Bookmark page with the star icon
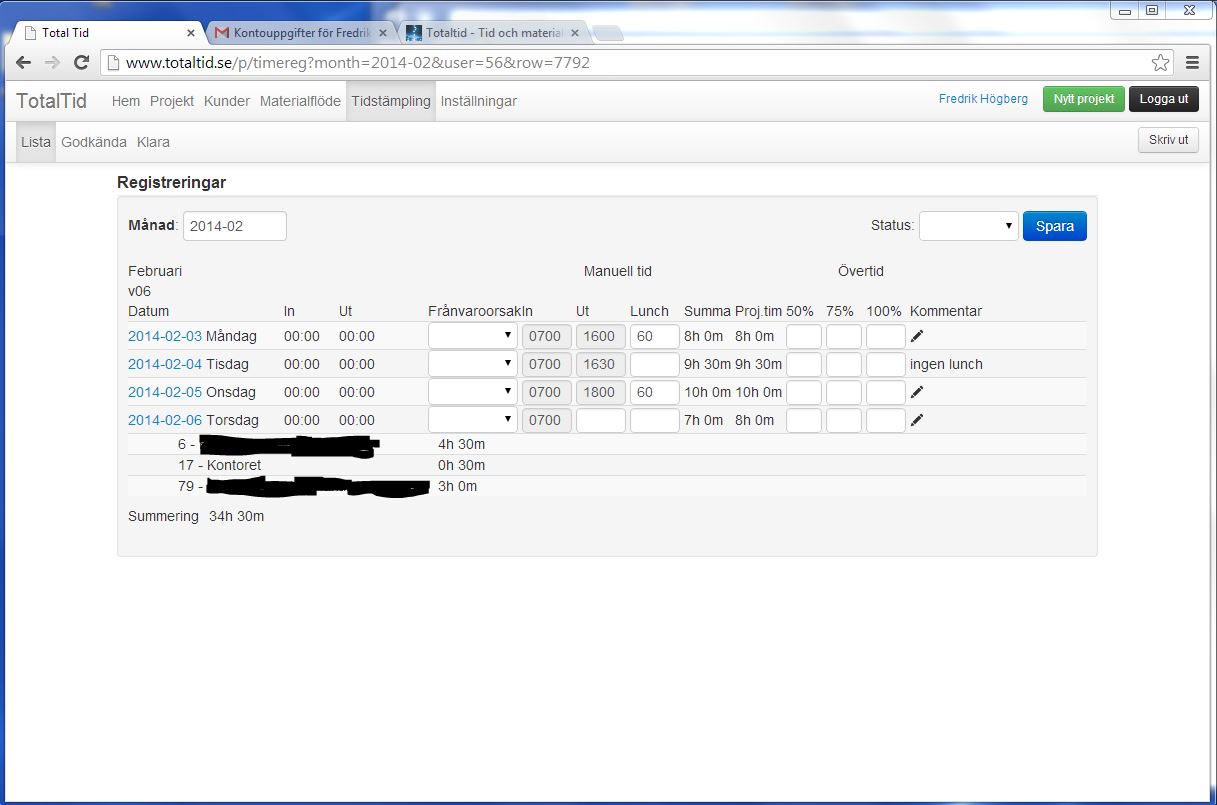Viewport: 1217px width, 805px height. [x=1160, y=63]
